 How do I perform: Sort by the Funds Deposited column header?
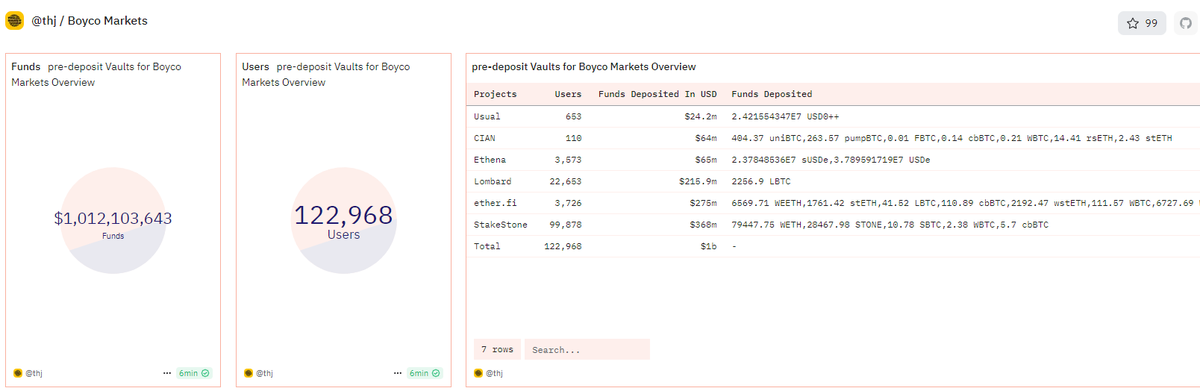click(772, 94)
